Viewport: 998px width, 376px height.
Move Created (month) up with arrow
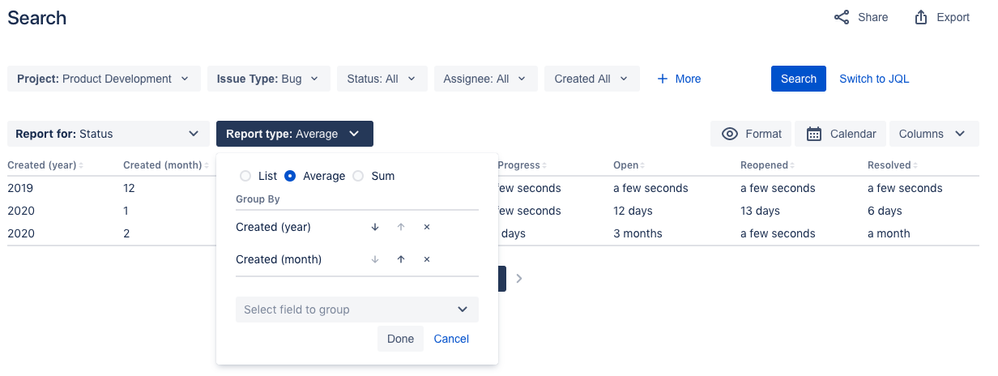pyautogui.click(x=401, y=260)
